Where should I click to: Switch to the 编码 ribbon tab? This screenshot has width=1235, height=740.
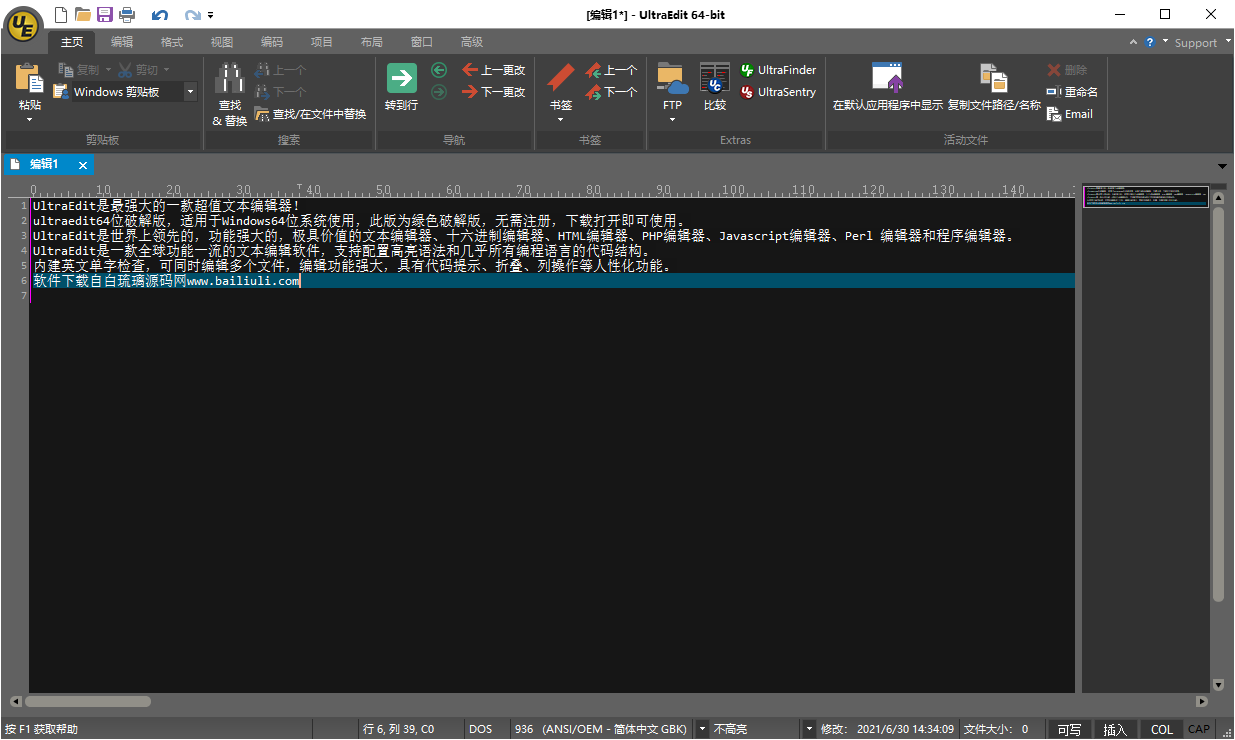click(272, 42)
